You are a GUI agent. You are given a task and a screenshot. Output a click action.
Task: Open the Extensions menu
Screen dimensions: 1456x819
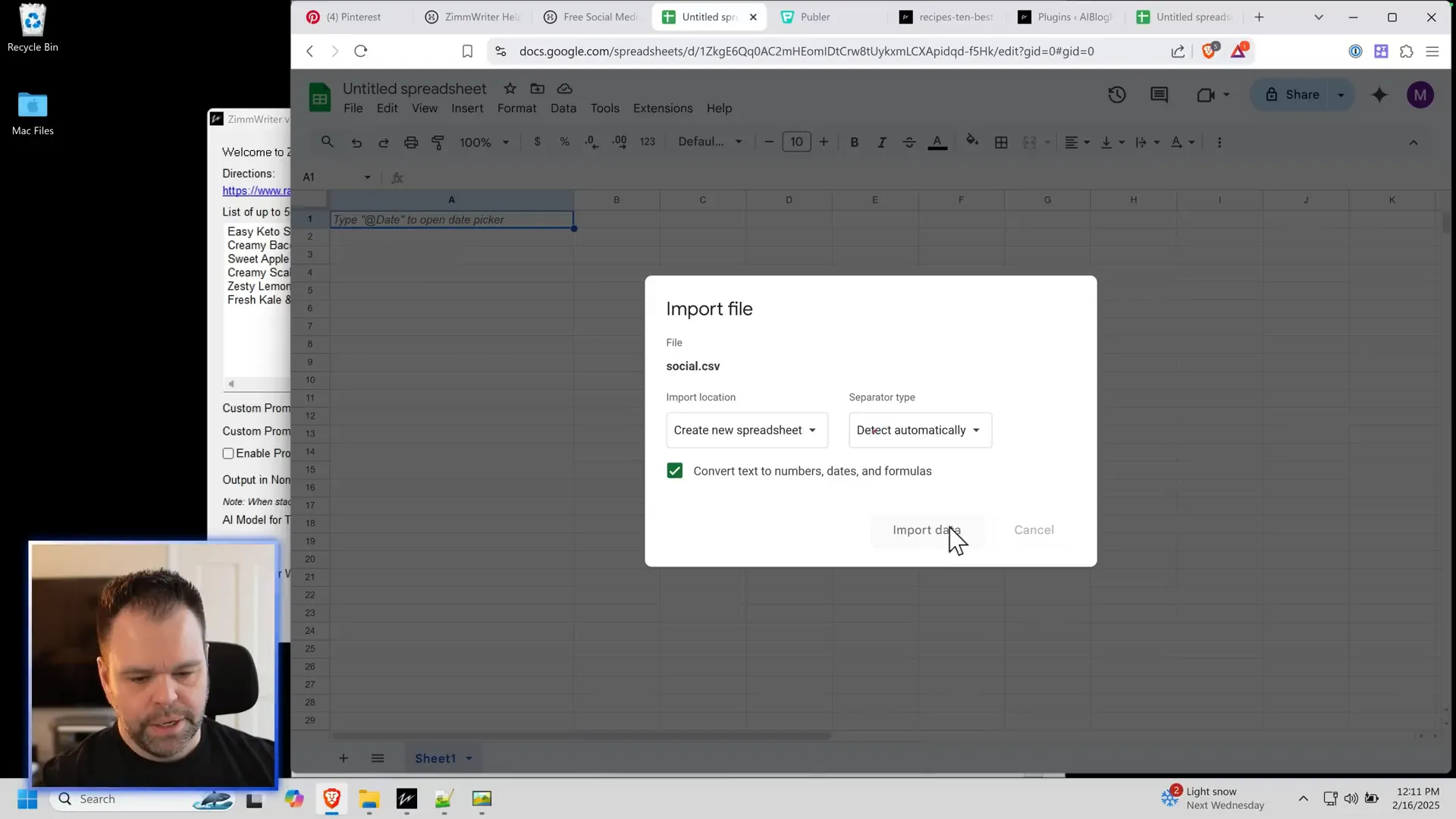tap(663, 108)
